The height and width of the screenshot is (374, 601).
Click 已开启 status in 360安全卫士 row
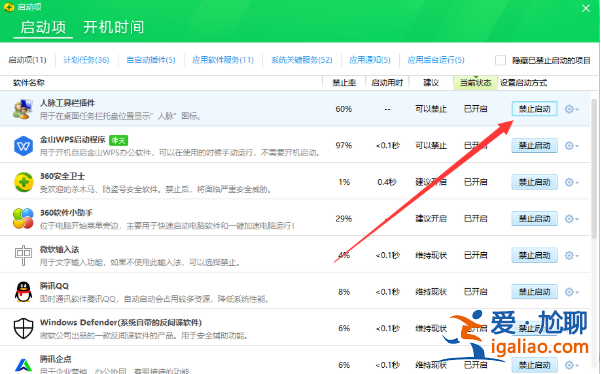pyautogui.click(x=476, y=182)
